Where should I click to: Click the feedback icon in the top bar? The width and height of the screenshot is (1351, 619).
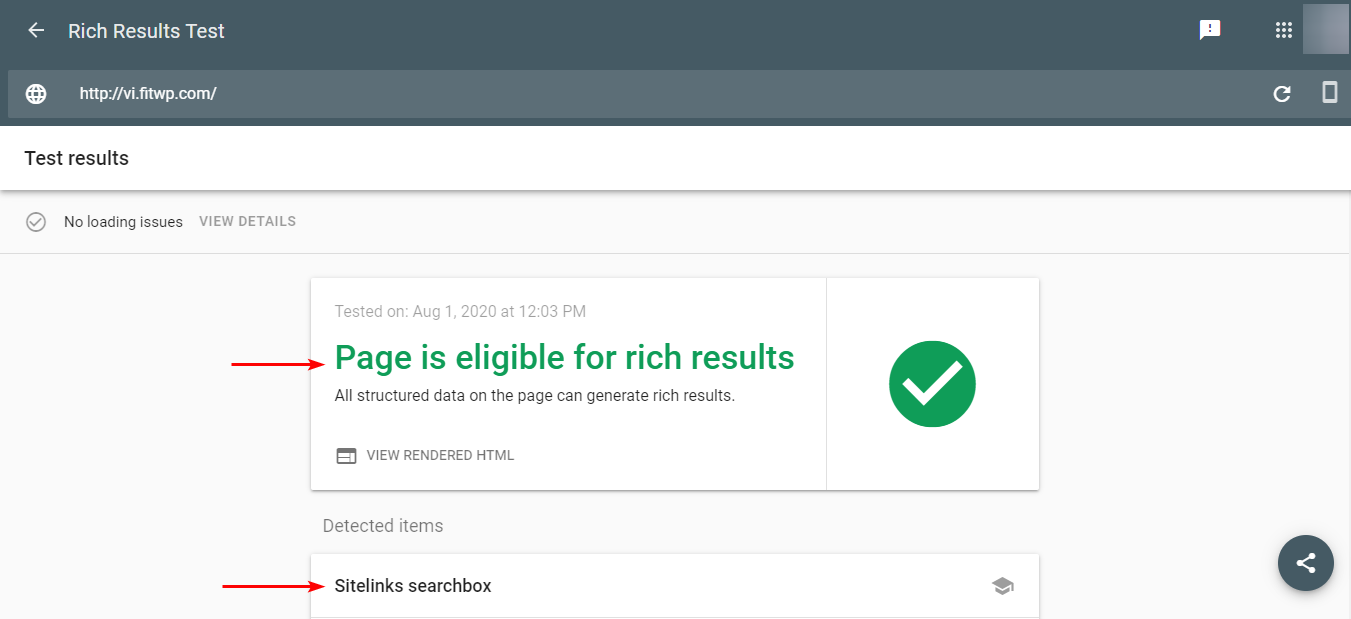click(x=1211, y=29)
